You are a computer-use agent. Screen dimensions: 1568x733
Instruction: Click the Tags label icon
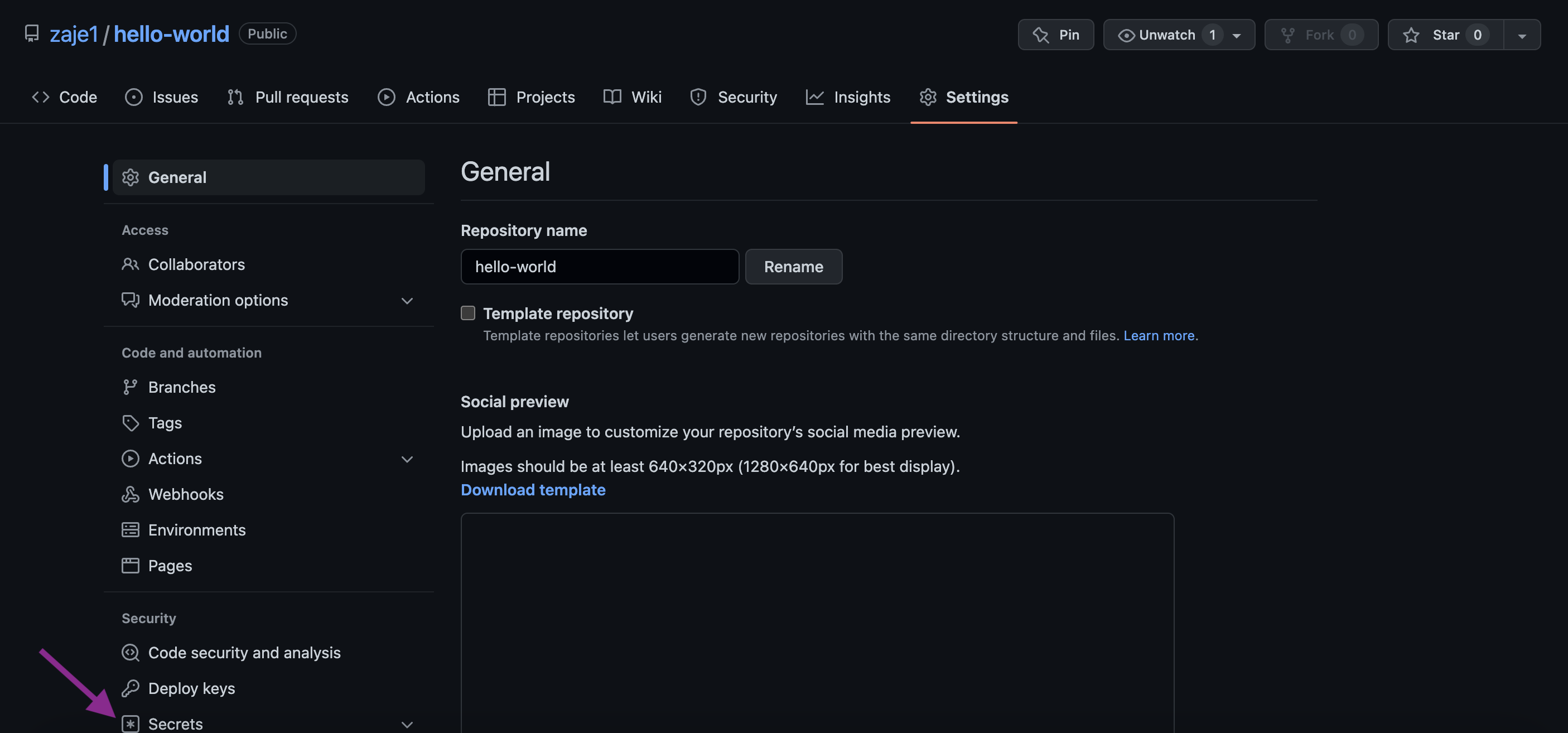[x=131, y=423]
